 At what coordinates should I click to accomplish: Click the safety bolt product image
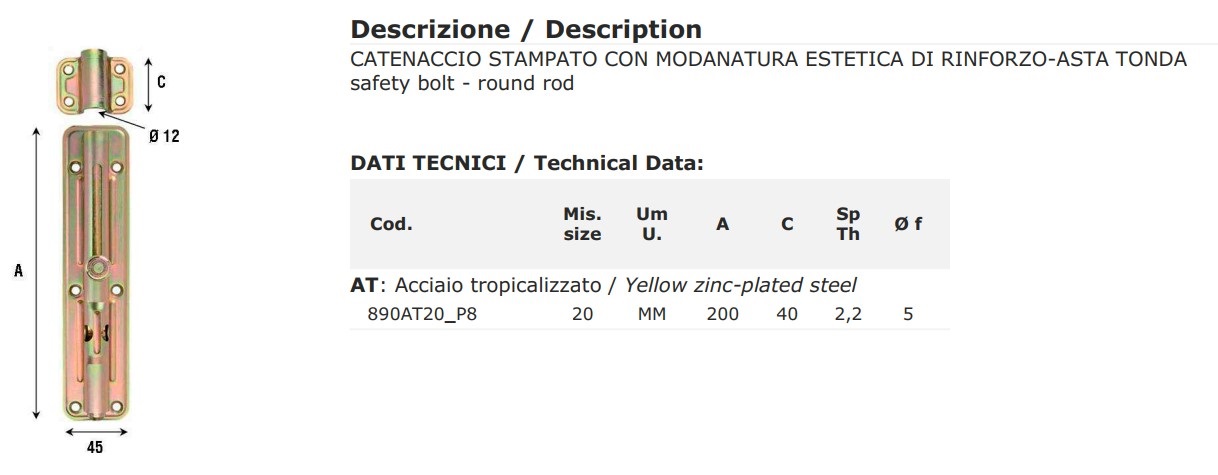[x=96, y=271]
